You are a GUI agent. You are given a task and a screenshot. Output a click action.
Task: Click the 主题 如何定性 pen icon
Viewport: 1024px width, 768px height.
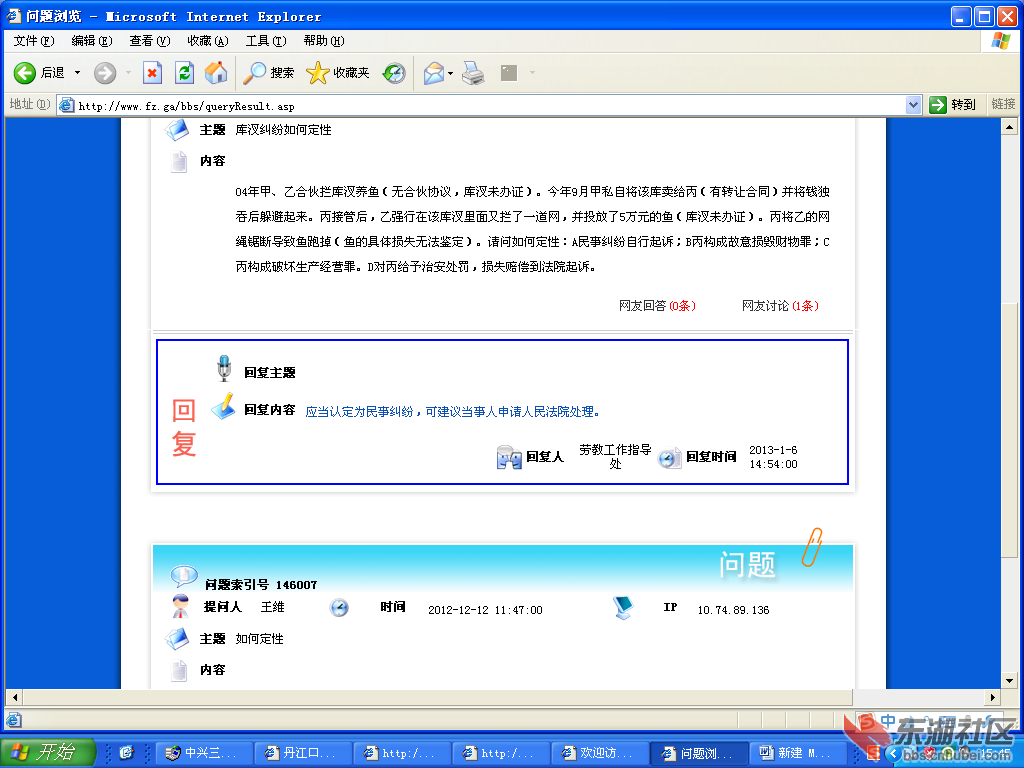point(177,639)
